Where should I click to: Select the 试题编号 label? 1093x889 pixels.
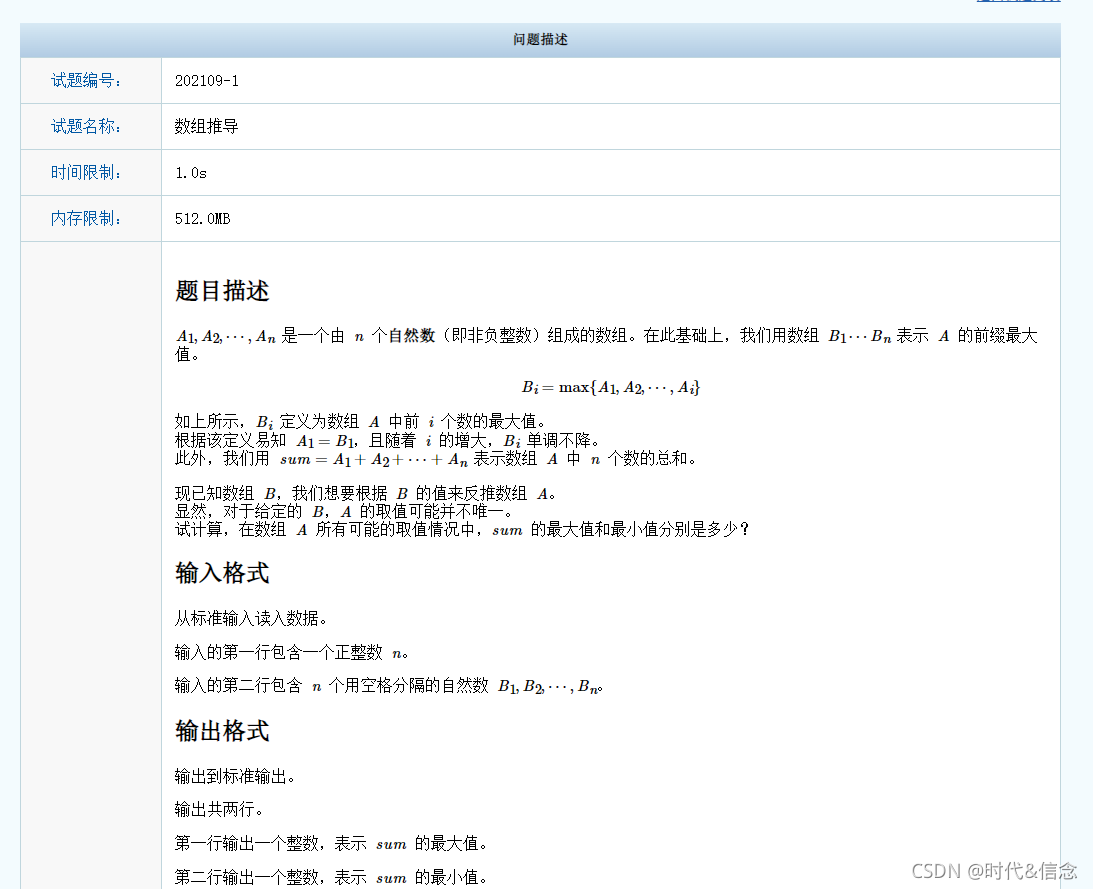pos(86,81)
